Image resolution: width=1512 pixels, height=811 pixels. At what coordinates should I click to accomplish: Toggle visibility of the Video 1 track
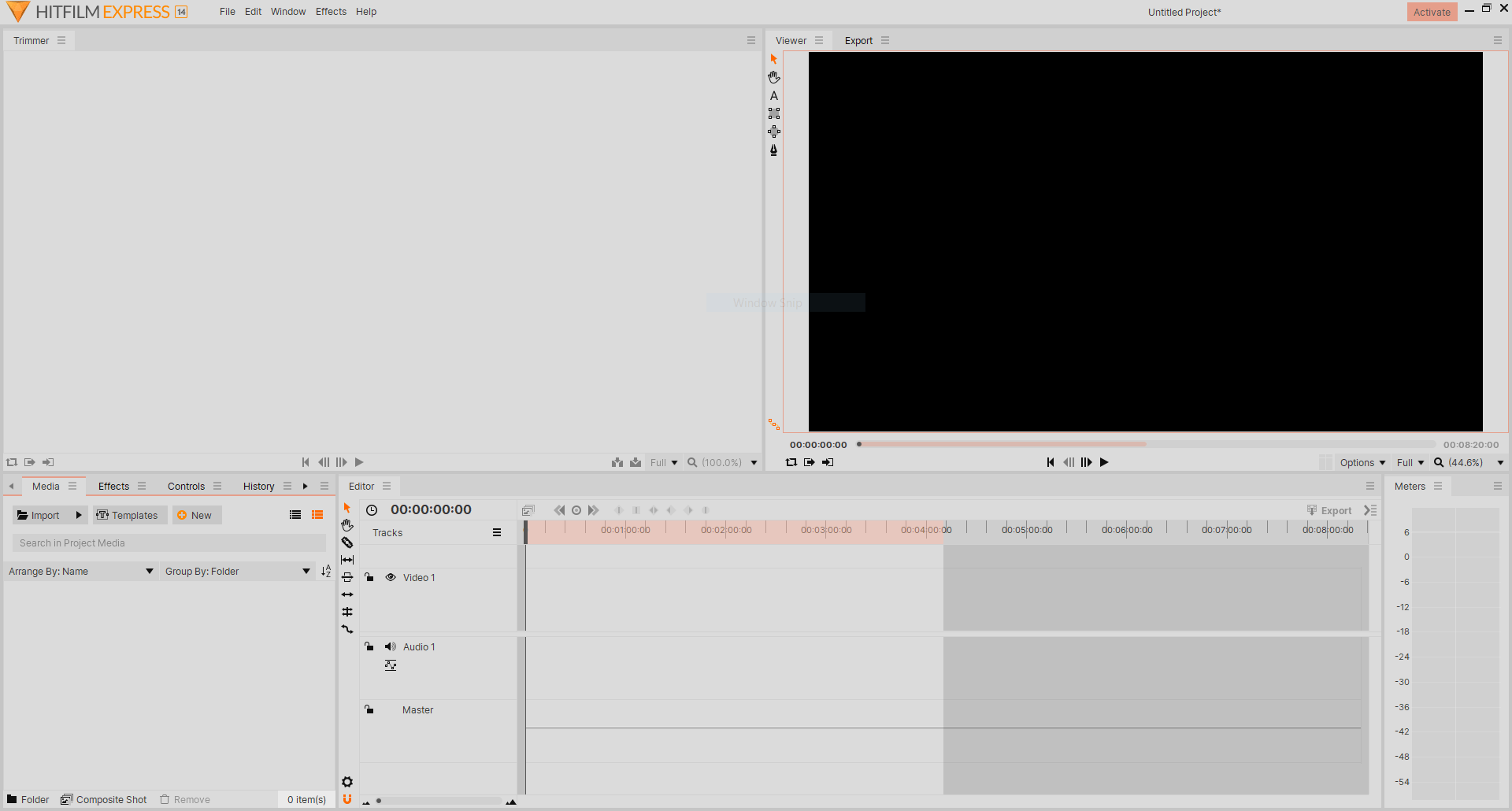(391, 577)
